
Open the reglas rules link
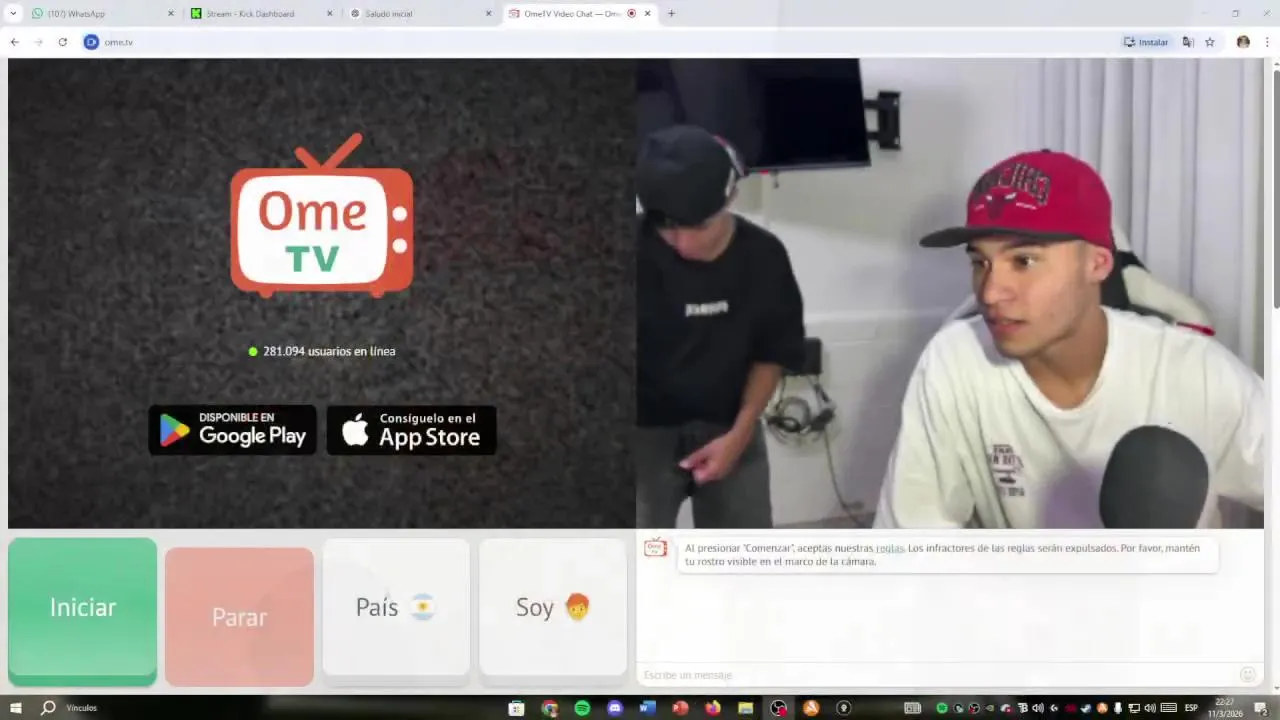coord(889,548)
